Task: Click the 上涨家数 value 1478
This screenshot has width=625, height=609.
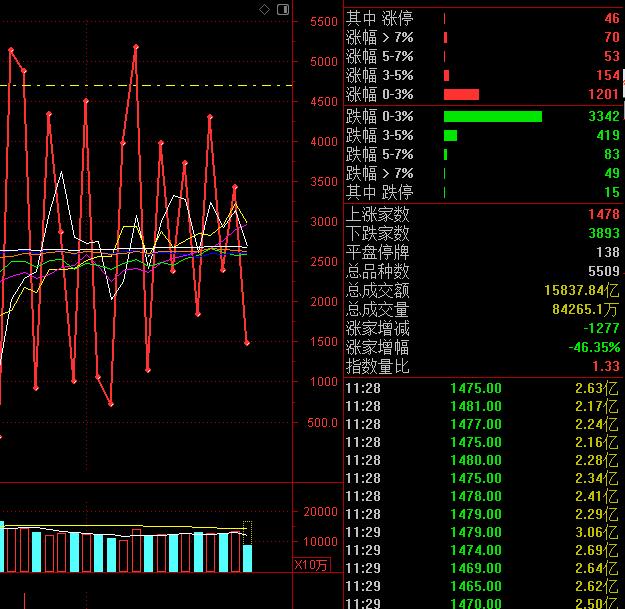Action: [604, 214]
